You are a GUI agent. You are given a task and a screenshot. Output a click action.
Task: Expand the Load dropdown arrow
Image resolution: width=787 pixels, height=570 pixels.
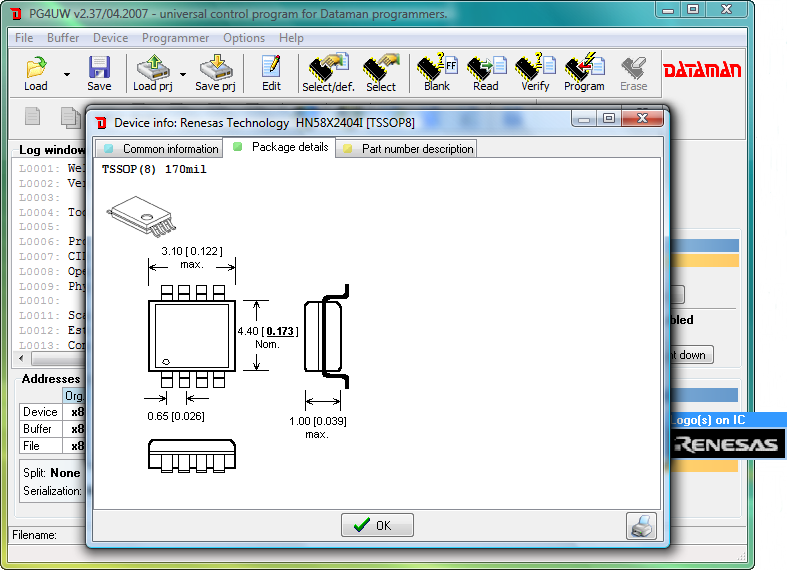(67, 74)
